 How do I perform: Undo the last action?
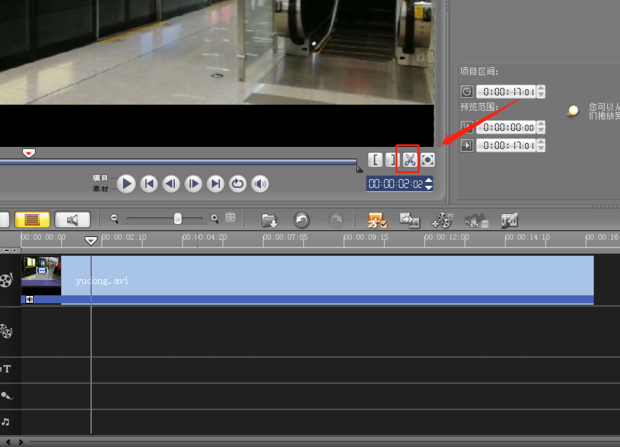tap(301, 220)
